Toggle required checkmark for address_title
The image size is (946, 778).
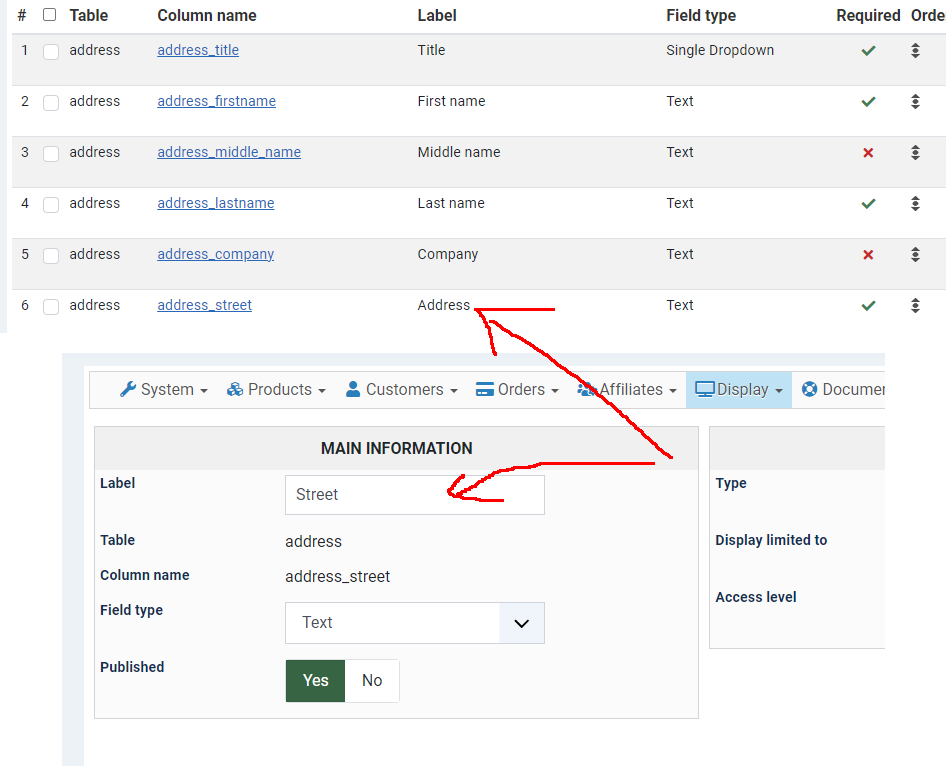click(868, 51)
